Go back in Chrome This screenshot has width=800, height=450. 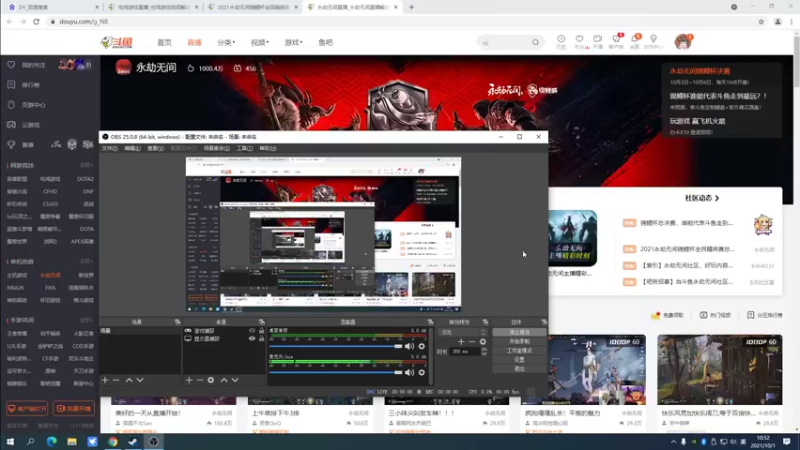pos(10,21)
